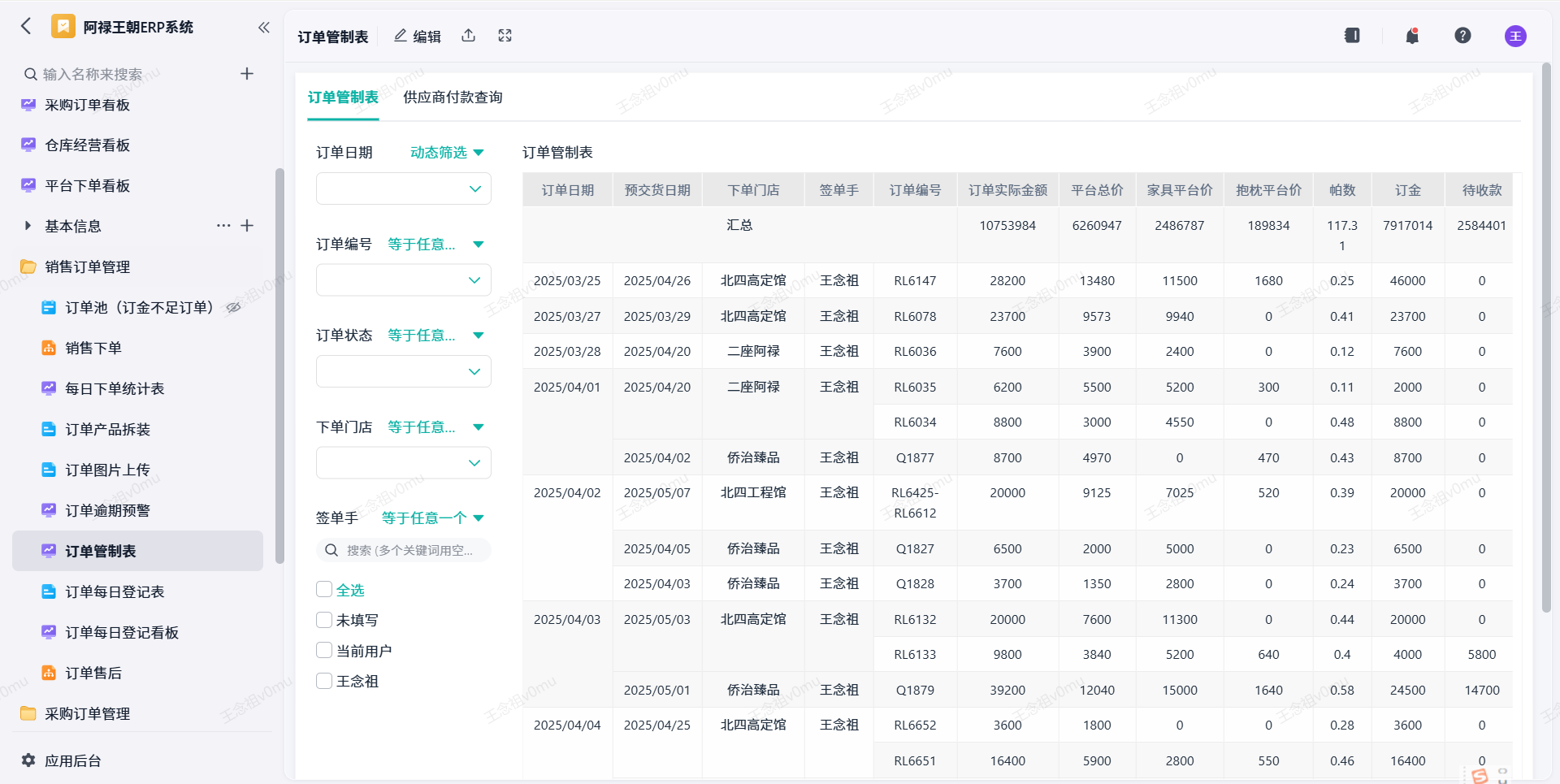Click order number RL6147 cell
Viewport: 1560px width, 784px height.
[915, 280]
